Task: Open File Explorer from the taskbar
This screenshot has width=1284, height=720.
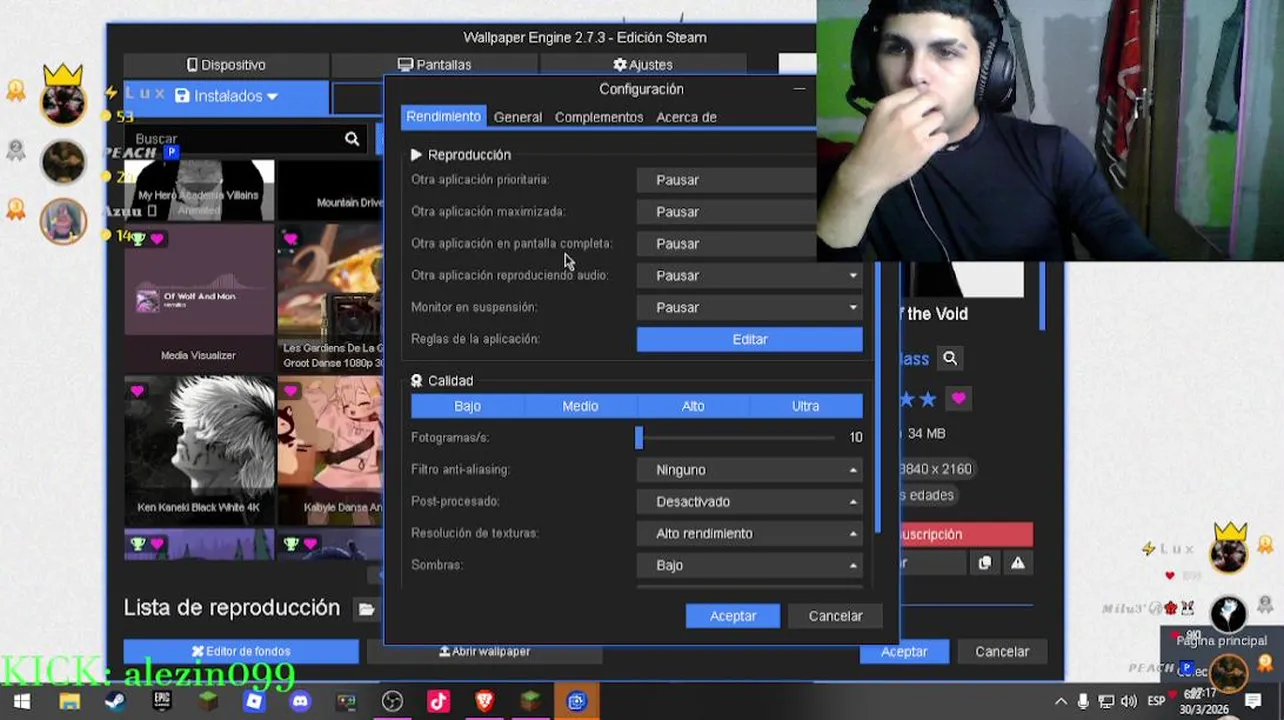Action: 69,702
